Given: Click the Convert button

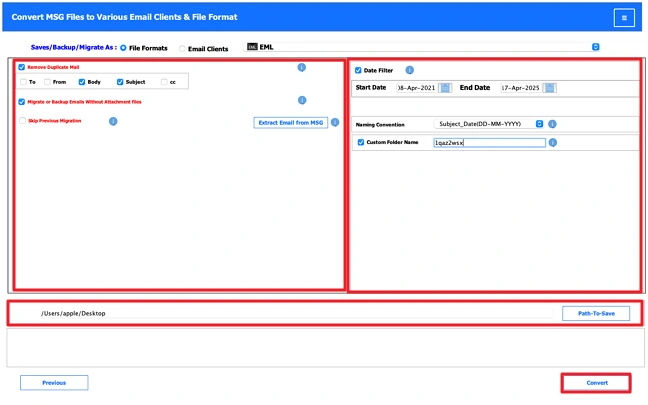Looking at the screenshot, I should click(x=595, y=383).
